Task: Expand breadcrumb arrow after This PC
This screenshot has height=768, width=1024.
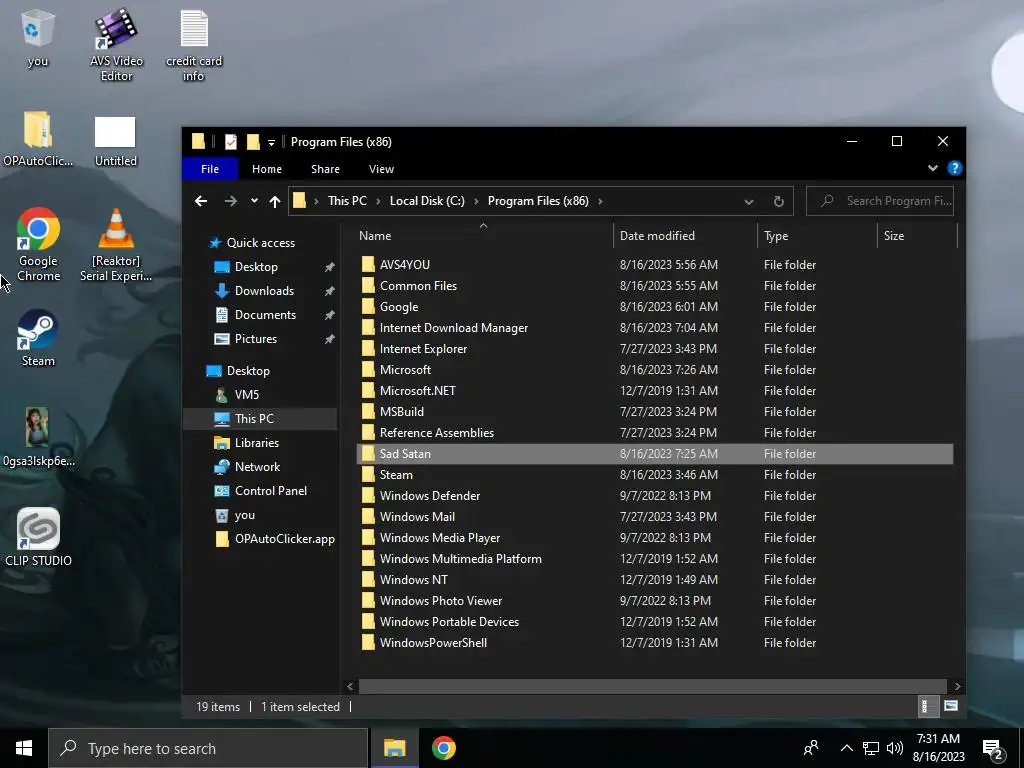Action: tap(378, 201)
